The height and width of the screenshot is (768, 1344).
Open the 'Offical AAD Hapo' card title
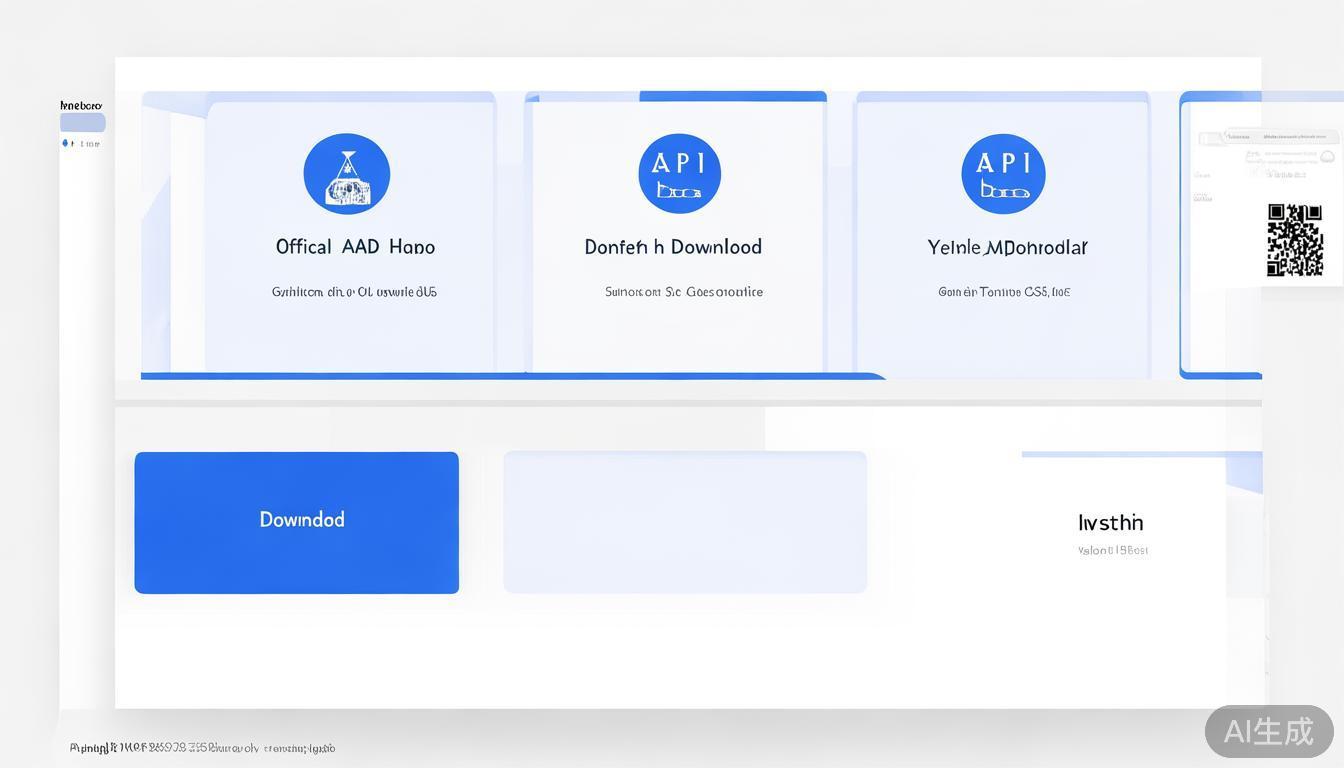[x=355, y=247]
